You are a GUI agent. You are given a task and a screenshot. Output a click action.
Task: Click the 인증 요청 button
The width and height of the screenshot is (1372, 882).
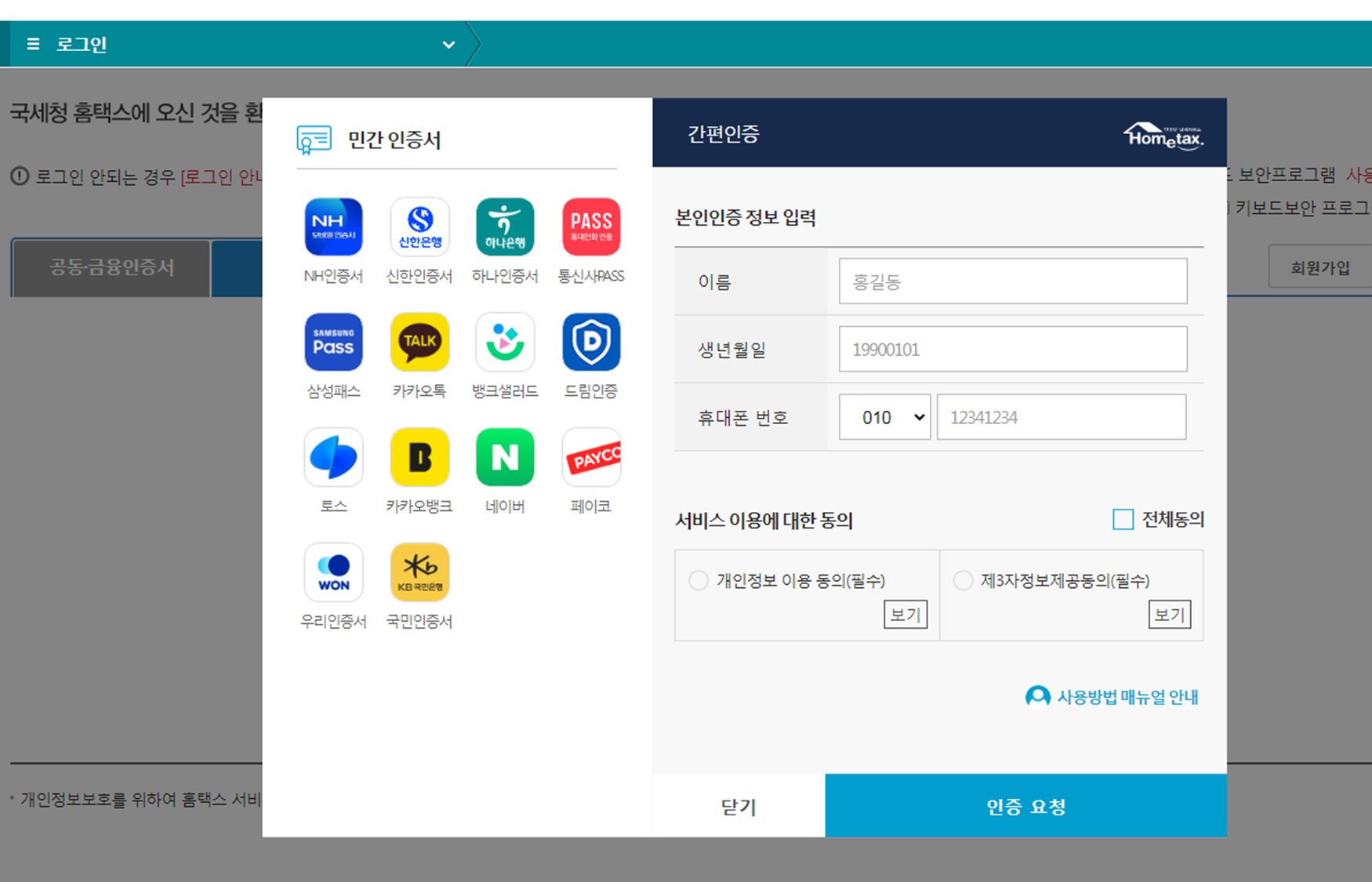click(x=1025, y=806)
